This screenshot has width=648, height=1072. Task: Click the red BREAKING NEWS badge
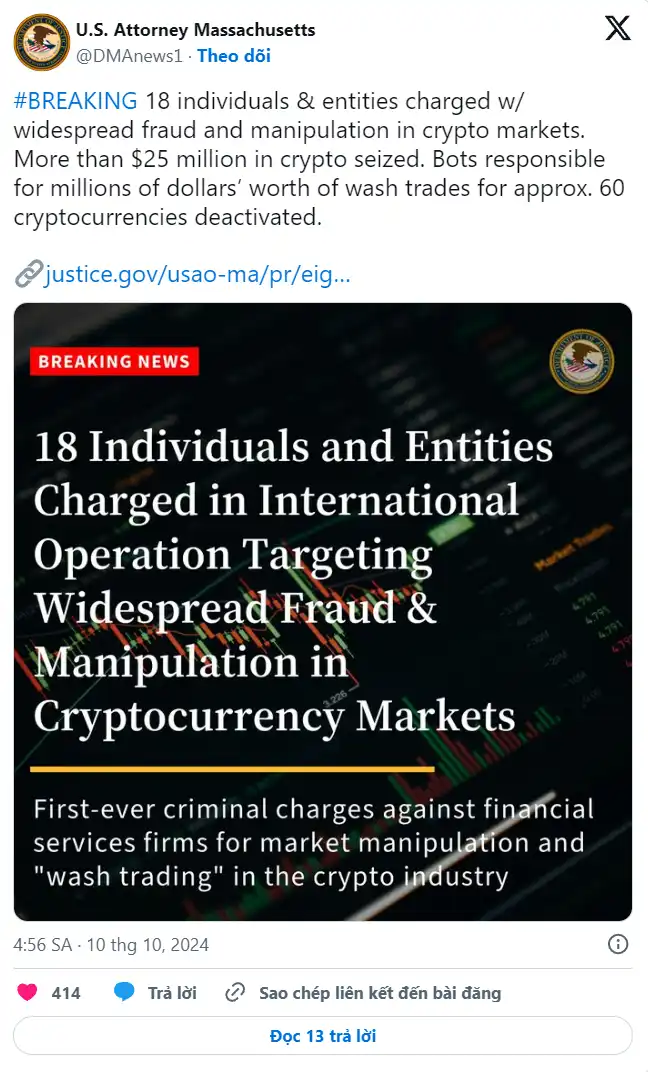[x=114, y=361]
